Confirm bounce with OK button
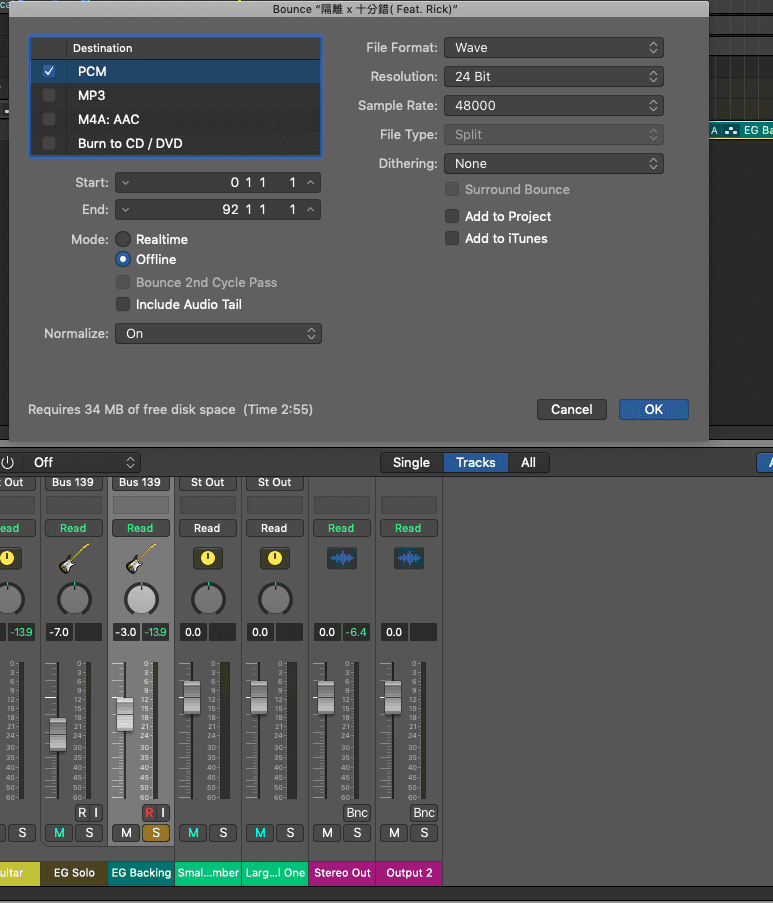Image resolution: width=773 pixels, height=903 pixels. click(654, 409)
